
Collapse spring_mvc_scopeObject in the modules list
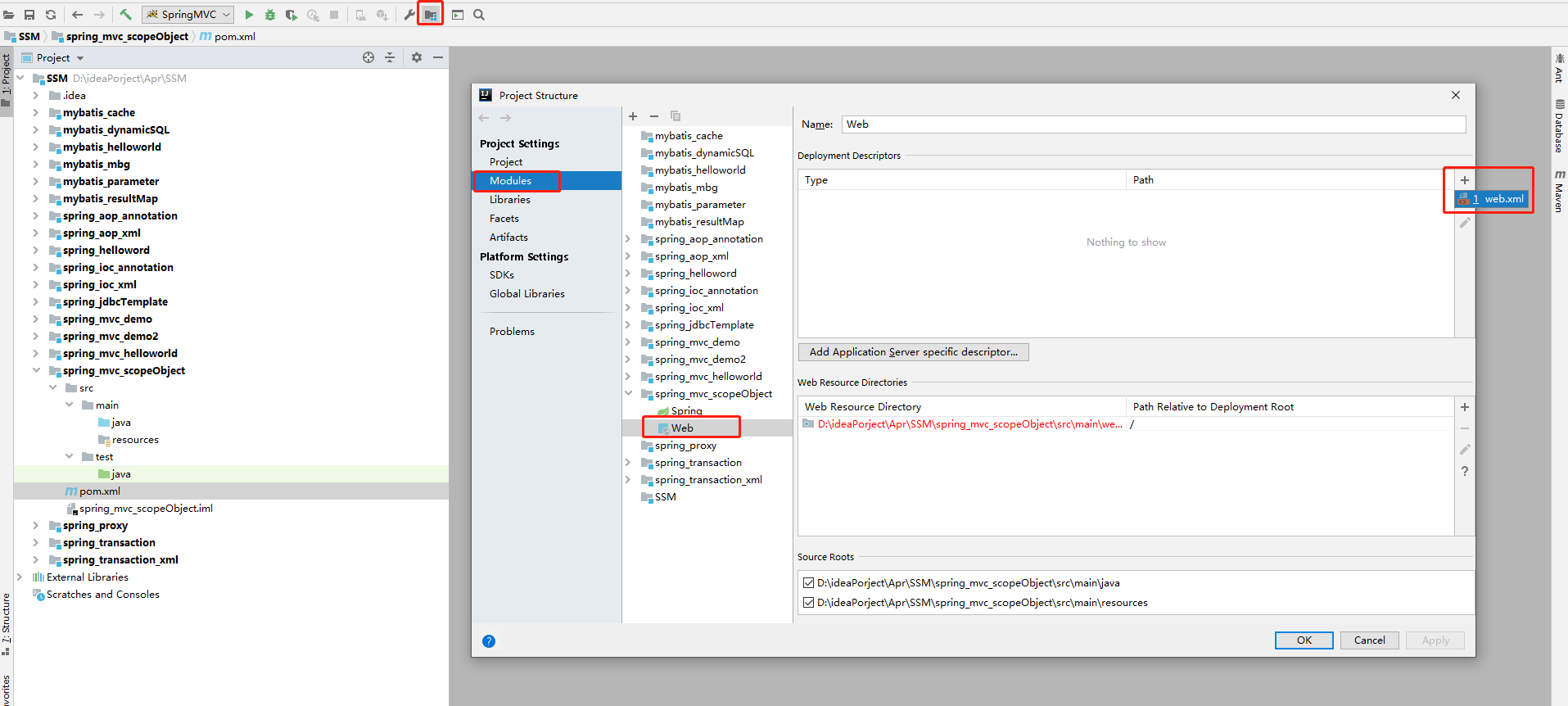click(629, 394)
